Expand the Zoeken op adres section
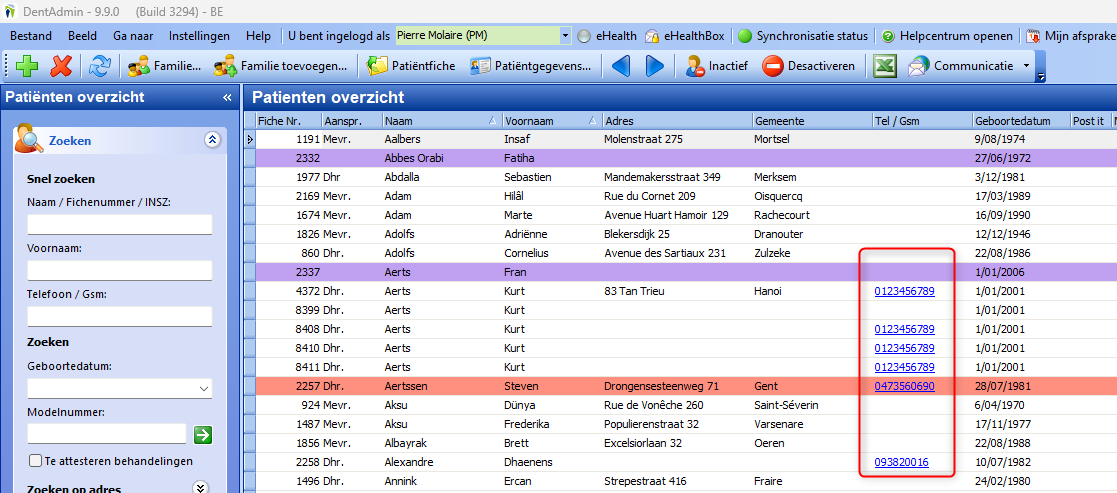 click(x=200, y=488)
